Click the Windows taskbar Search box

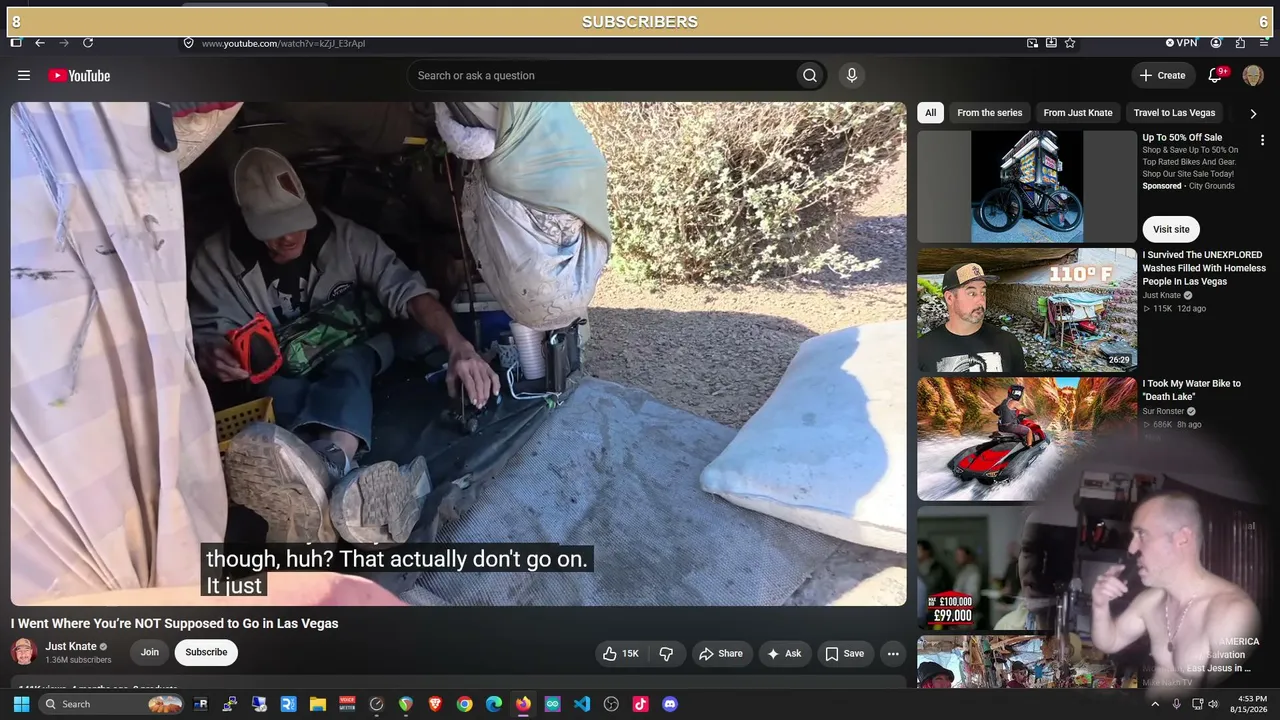pyautogui.click(x=111, y=704)
